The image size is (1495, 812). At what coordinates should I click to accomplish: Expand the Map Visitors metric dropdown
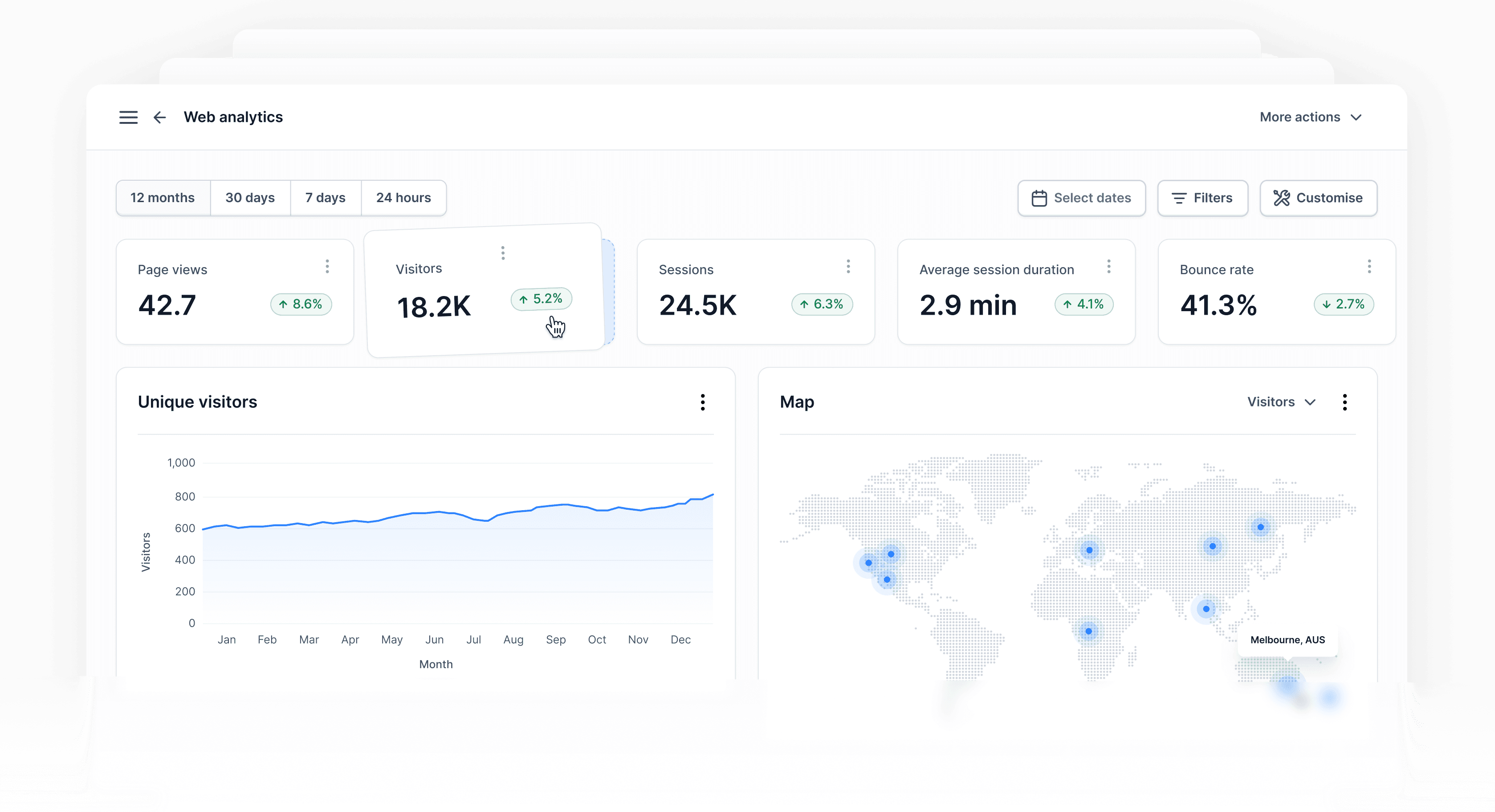pyautogui.click(x=1281, y=402)
